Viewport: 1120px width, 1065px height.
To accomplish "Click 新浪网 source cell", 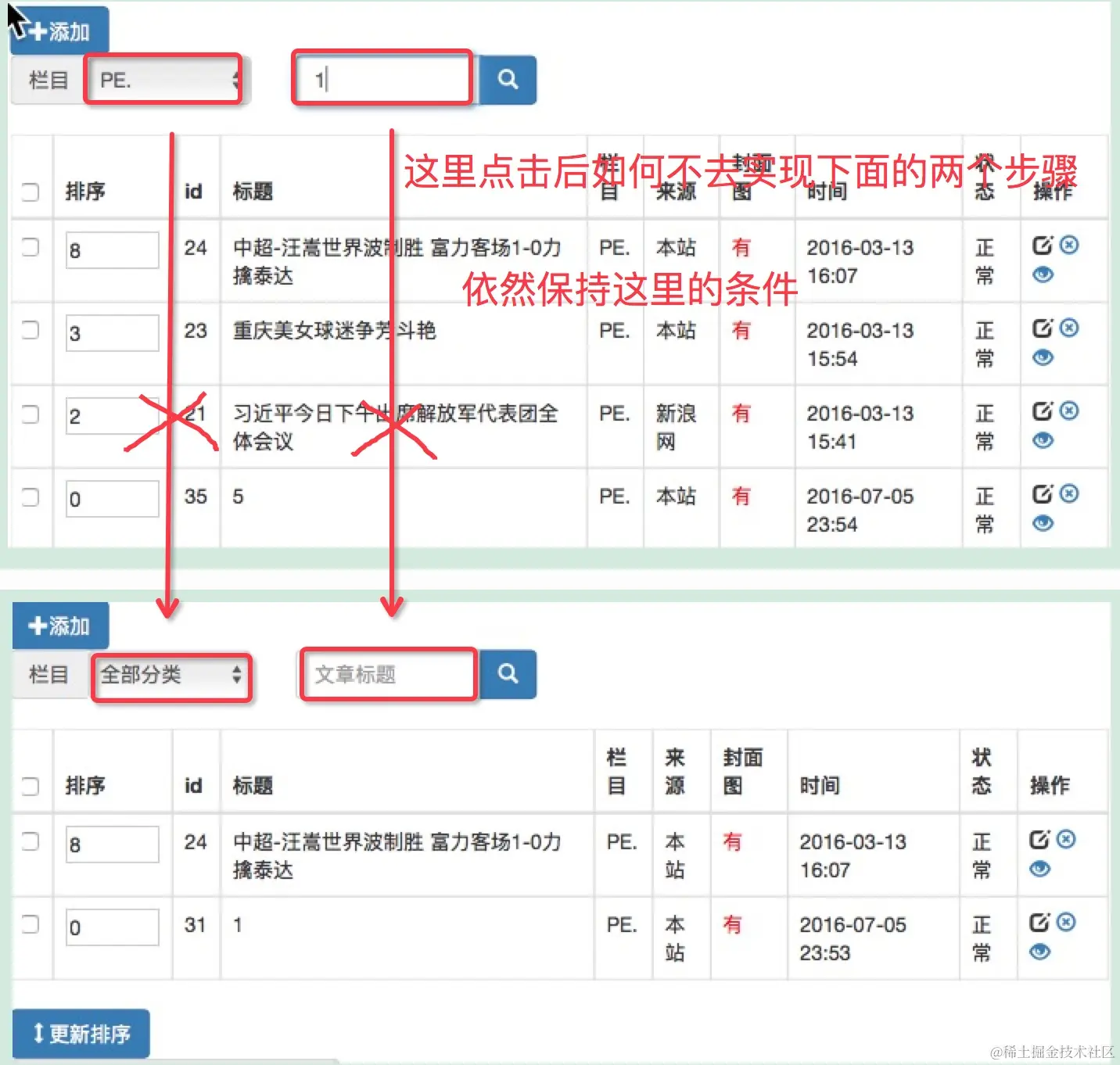I will 676,427.
